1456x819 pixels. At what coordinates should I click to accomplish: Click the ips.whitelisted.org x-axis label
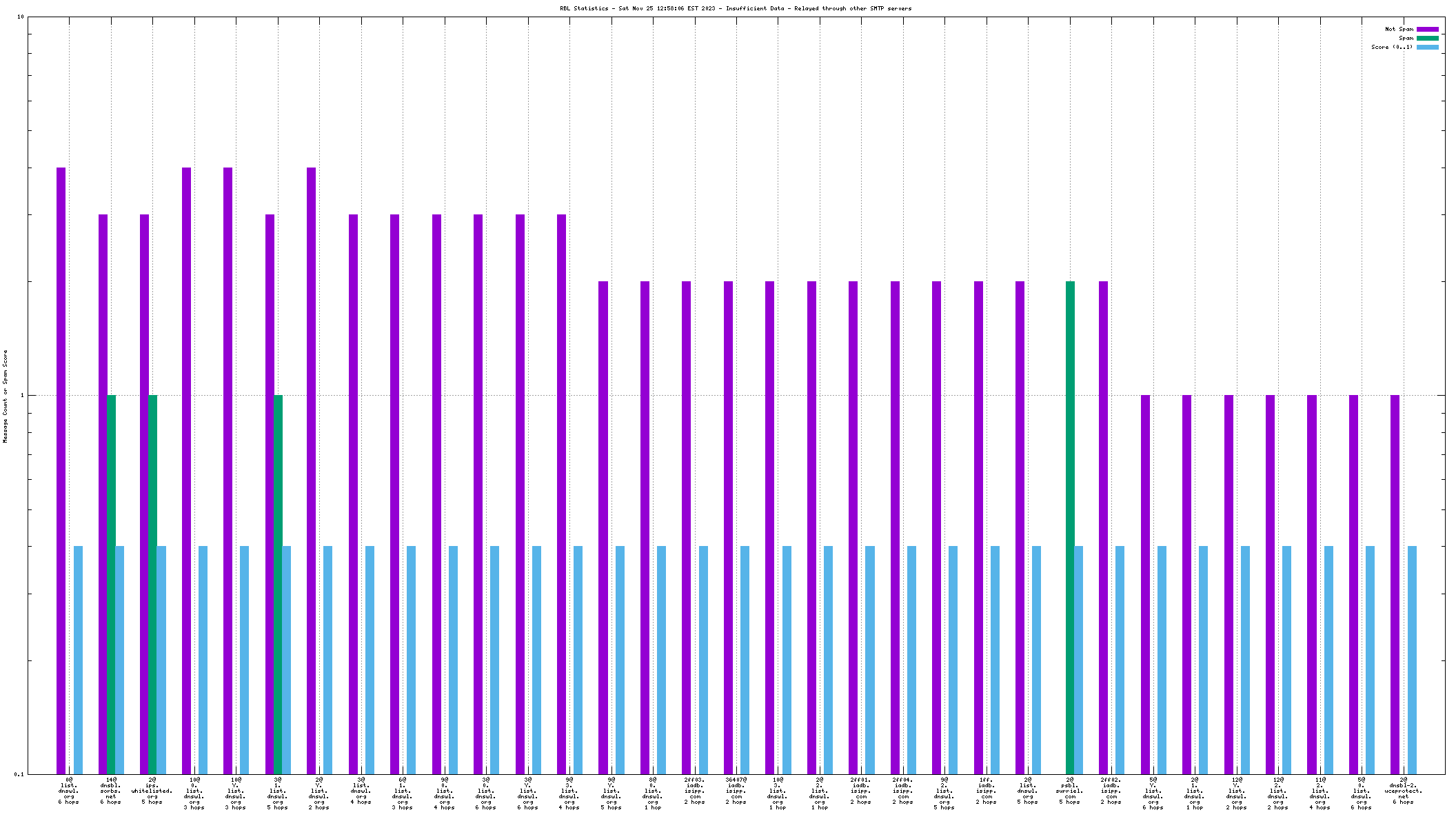tap(152, 790)
